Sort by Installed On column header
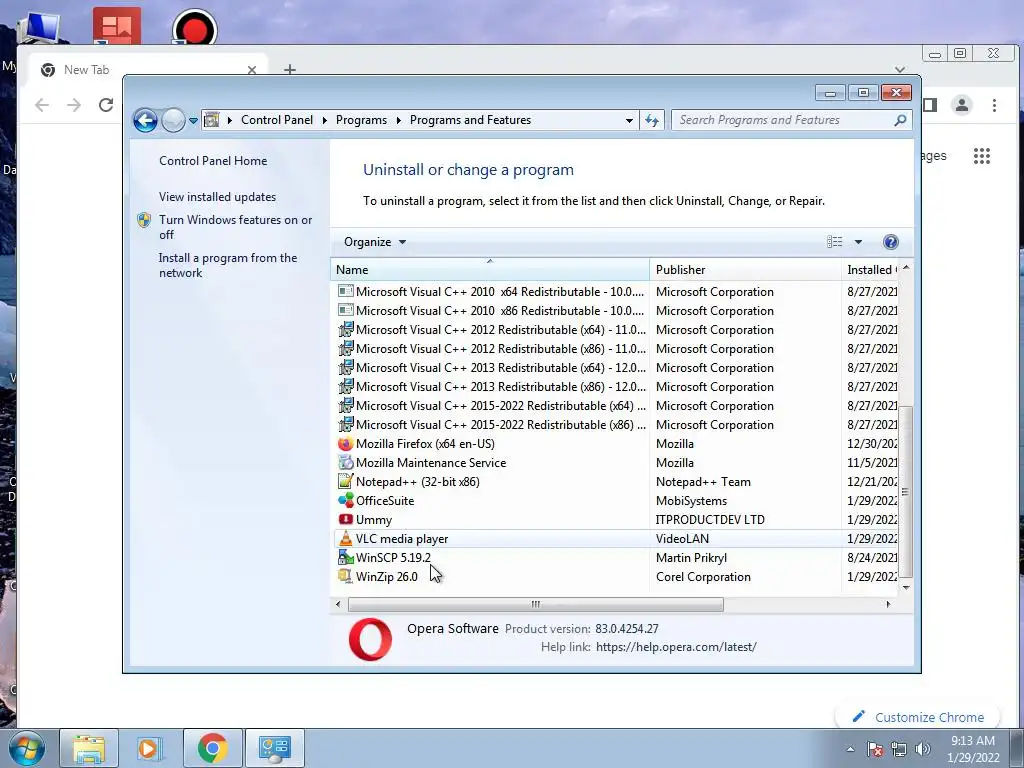Viewport: 1024px width, 768px height. 870,270
